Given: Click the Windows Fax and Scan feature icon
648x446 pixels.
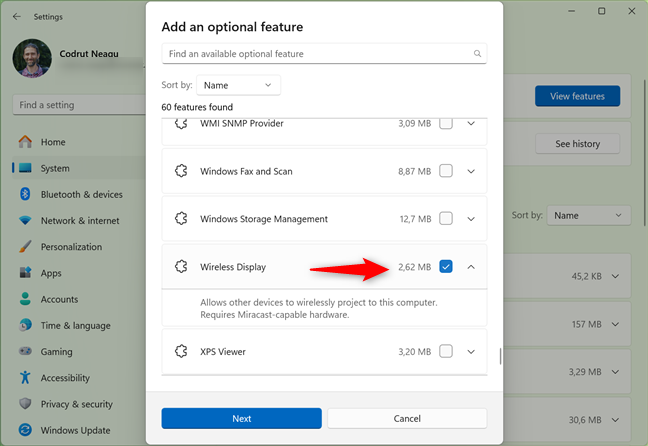Looking at the screenshot, I should [181, 171].
